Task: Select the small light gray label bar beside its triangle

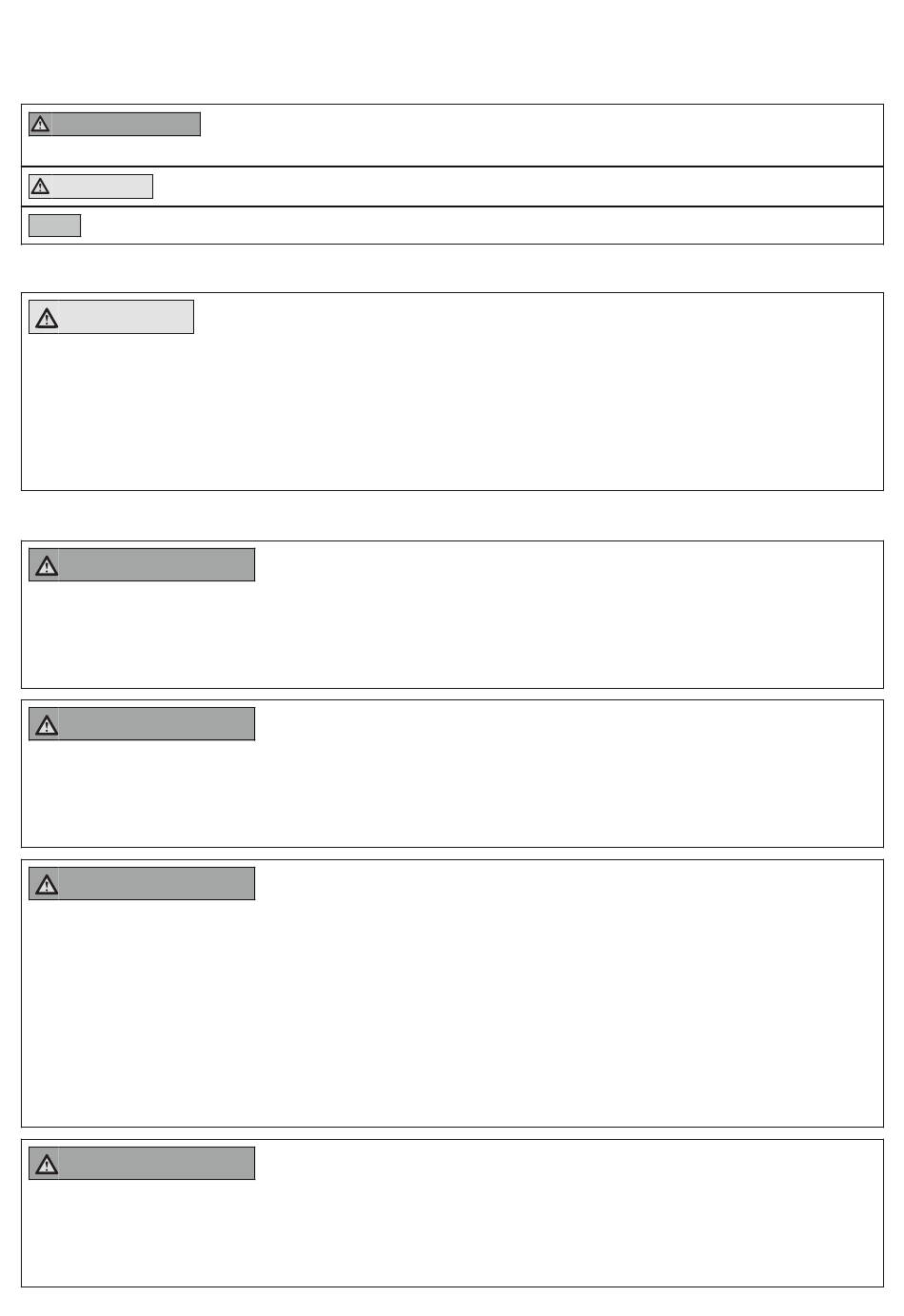Action: [x=102, y=186]
